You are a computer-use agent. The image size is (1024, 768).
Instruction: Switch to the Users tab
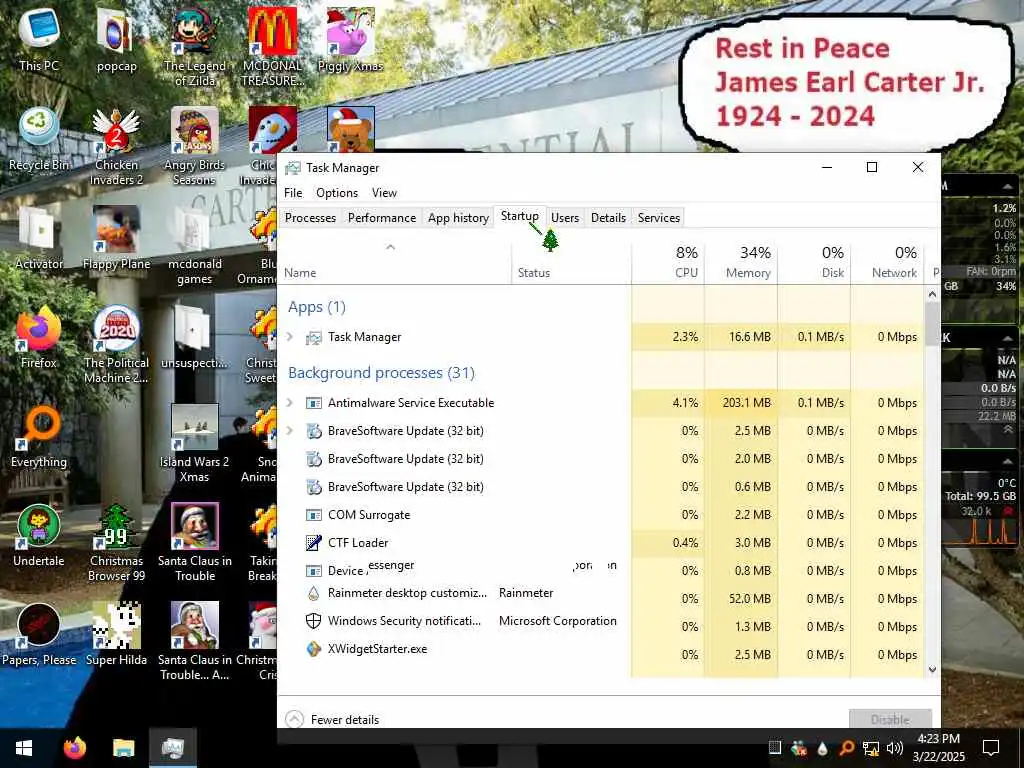565,217
